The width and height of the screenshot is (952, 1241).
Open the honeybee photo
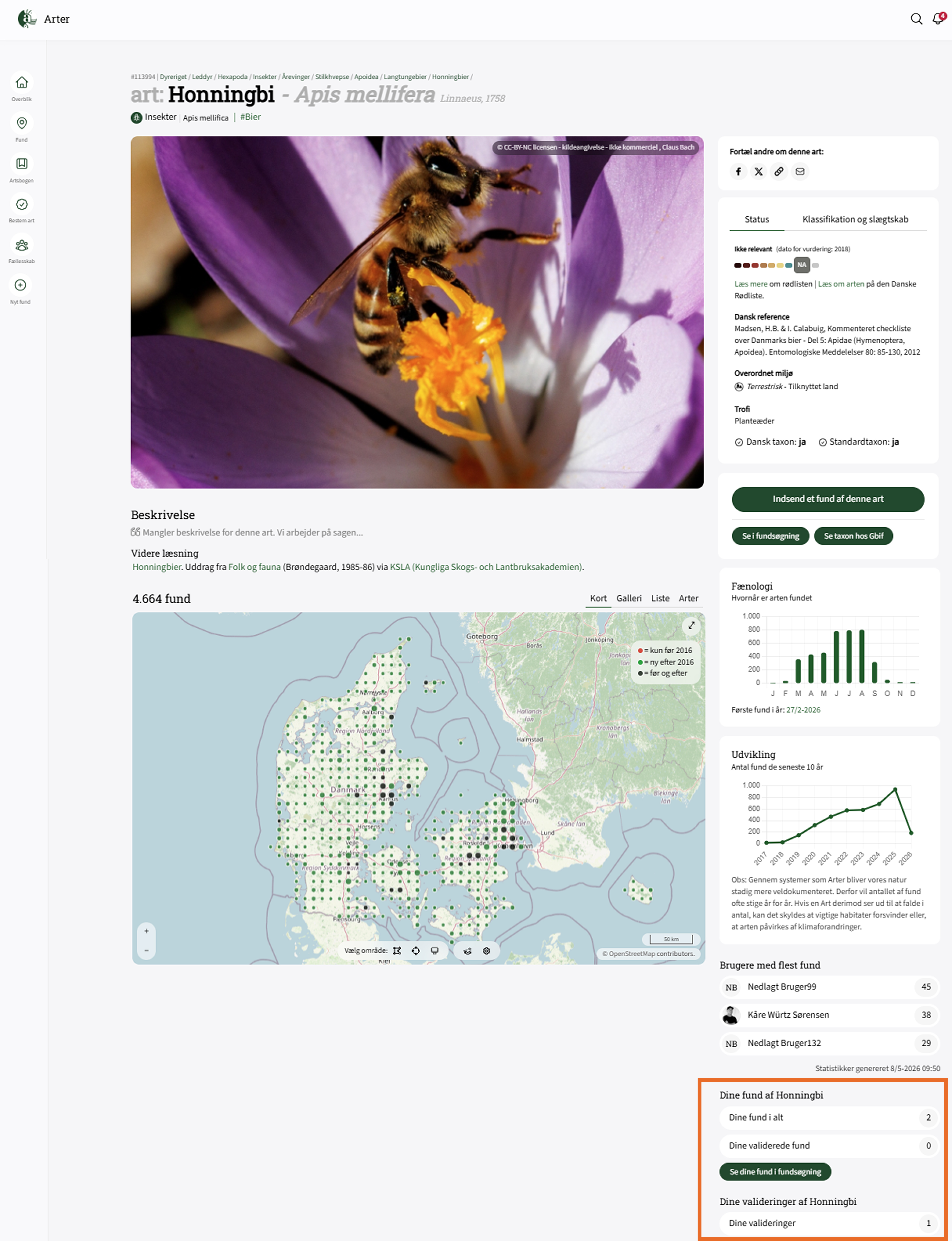coord(417,312)
